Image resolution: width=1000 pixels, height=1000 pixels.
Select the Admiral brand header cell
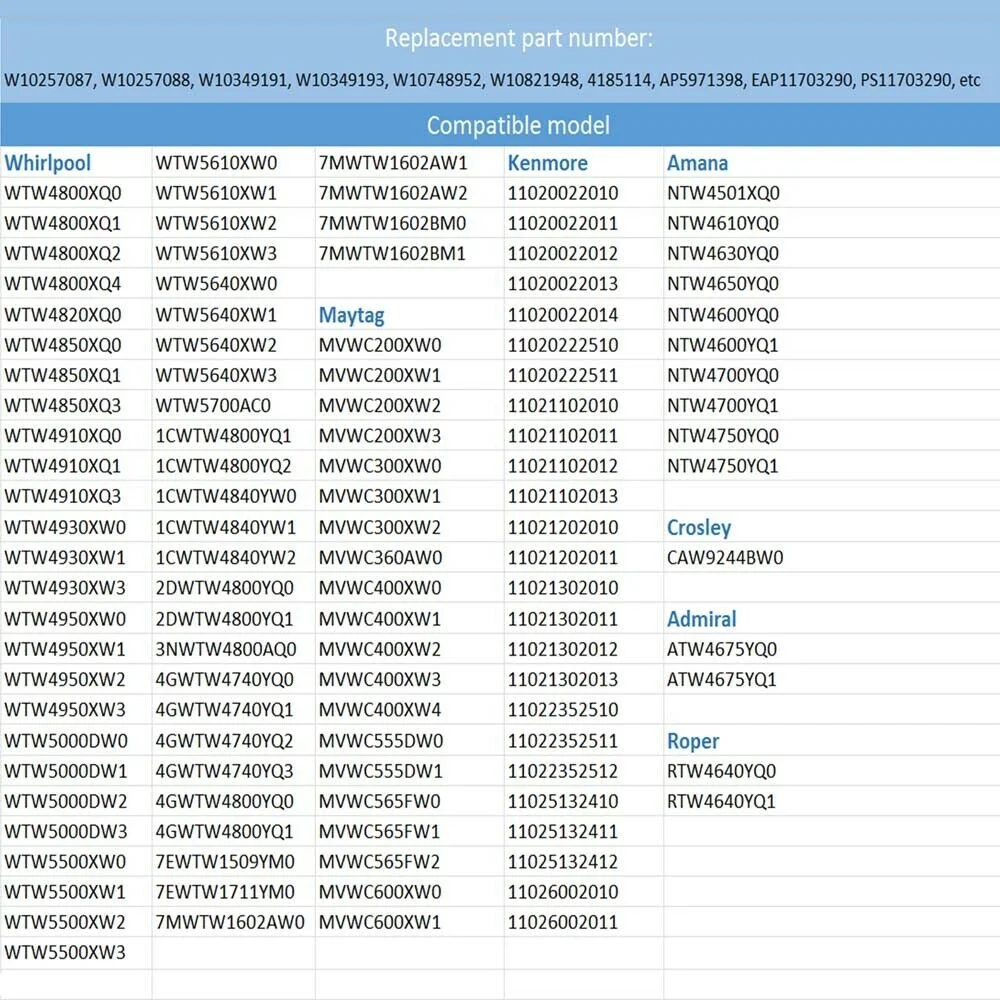pos(702,619)
